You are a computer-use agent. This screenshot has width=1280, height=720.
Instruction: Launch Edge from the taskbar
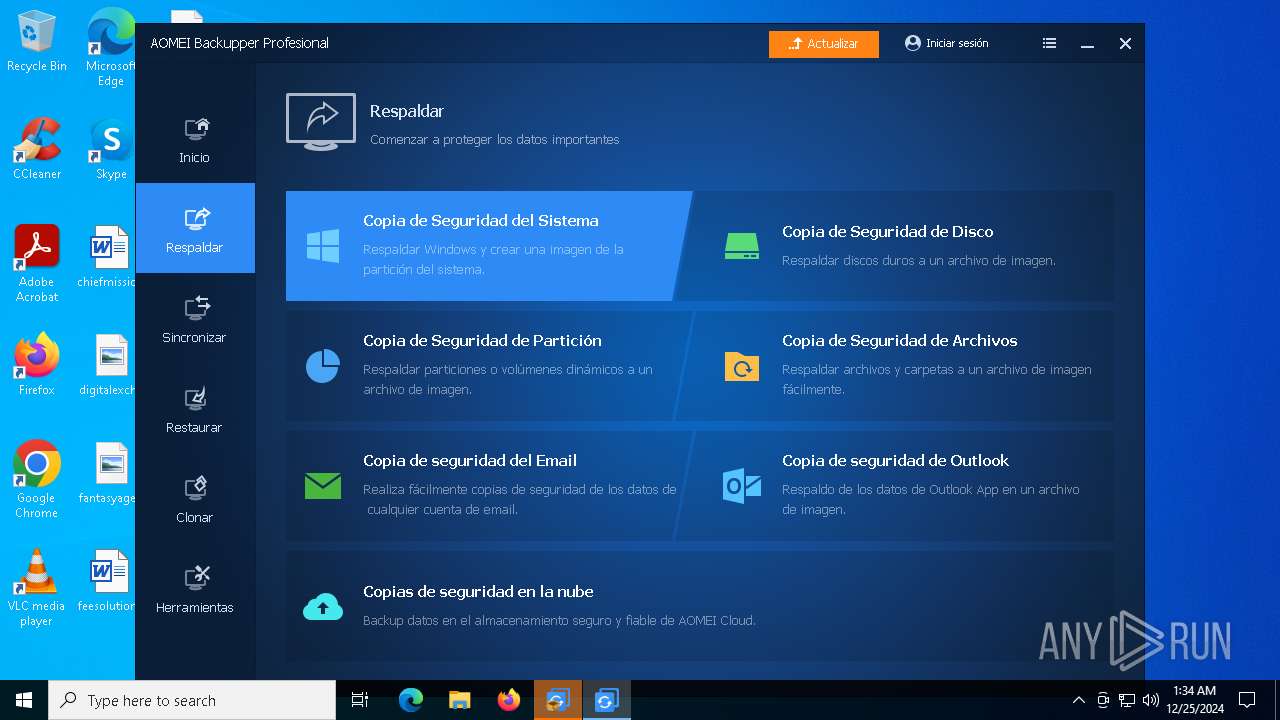click(411, 700)
